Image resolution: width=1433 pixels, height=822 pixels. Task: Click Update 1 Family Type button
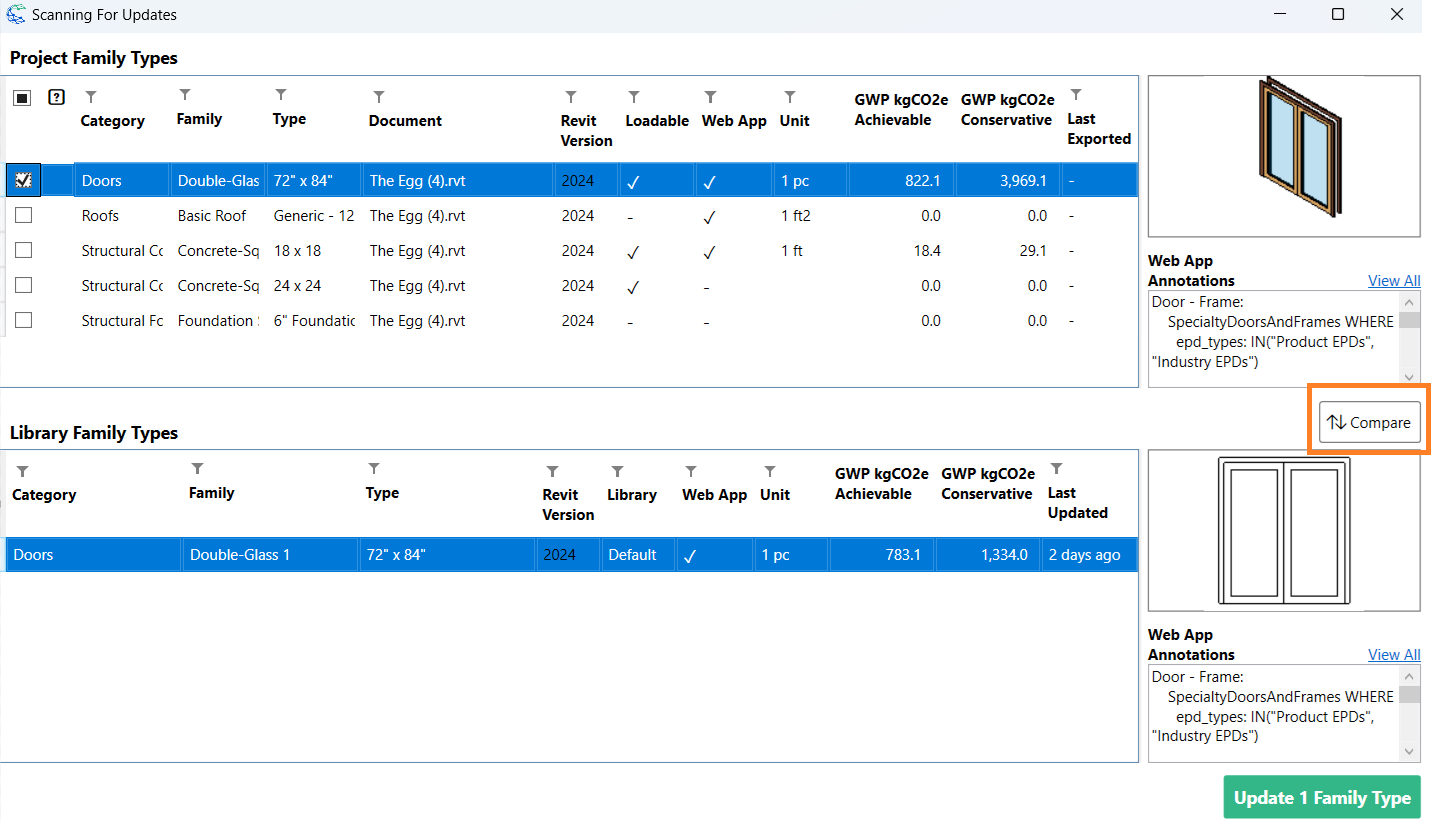1321,797
